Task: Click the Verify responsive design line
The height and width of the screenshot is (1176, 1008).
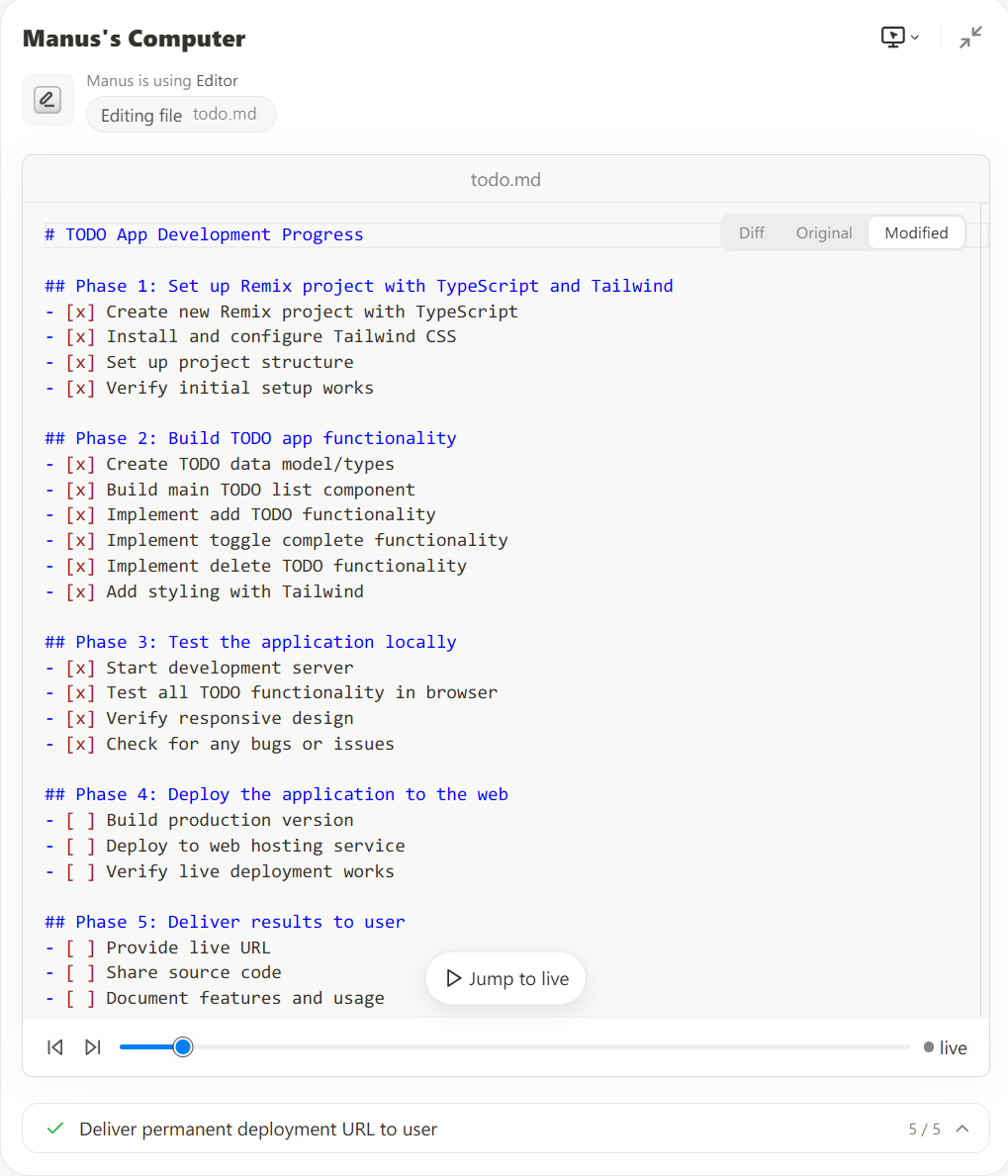Action: 200,718
